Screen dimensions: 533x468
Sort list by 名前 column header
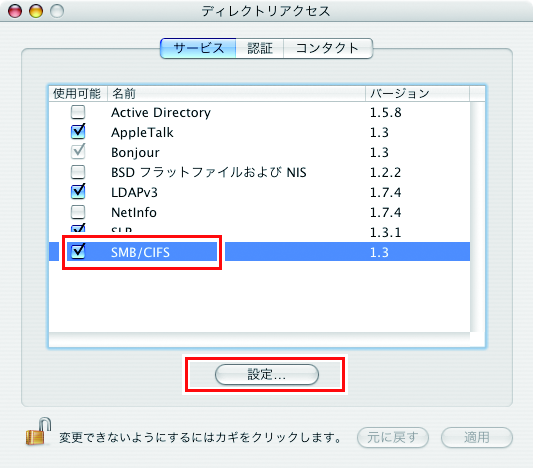pyautogui.click(x=236, y=93)
